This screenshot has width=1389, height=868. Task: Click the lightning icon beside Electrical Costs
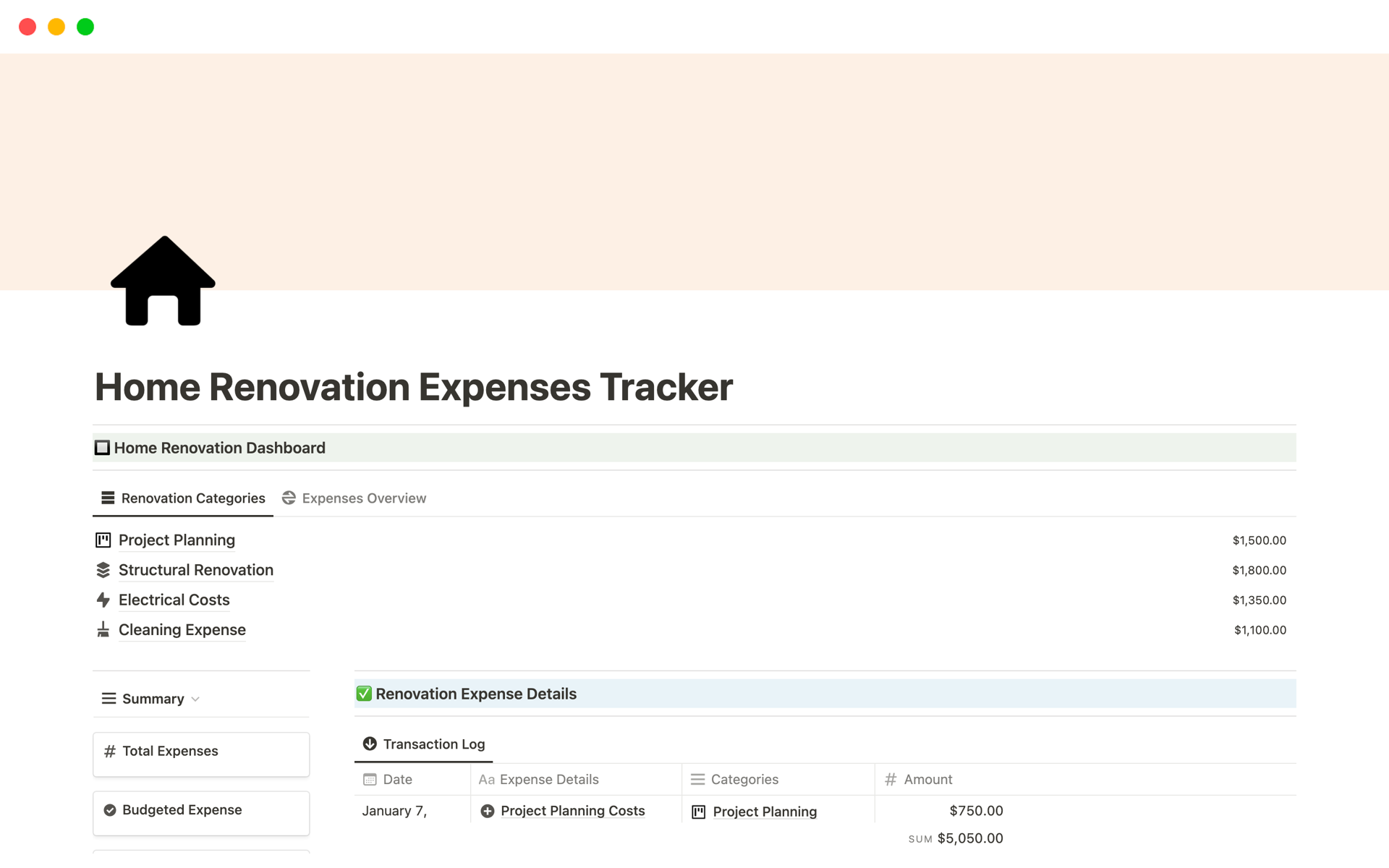(103, 600)
